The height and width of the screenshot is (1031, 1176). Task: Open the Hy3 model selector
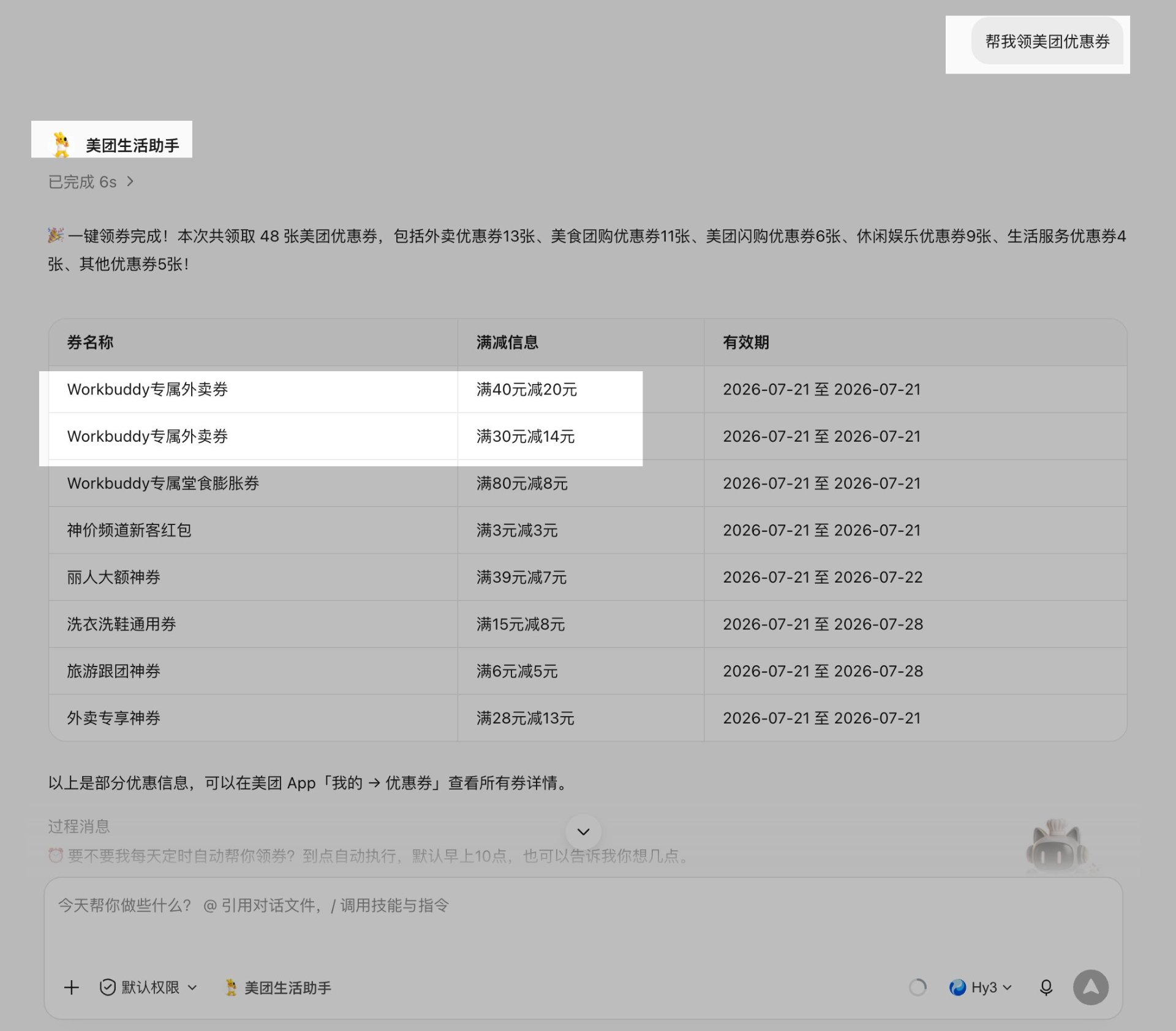click(x=980, y=988)
